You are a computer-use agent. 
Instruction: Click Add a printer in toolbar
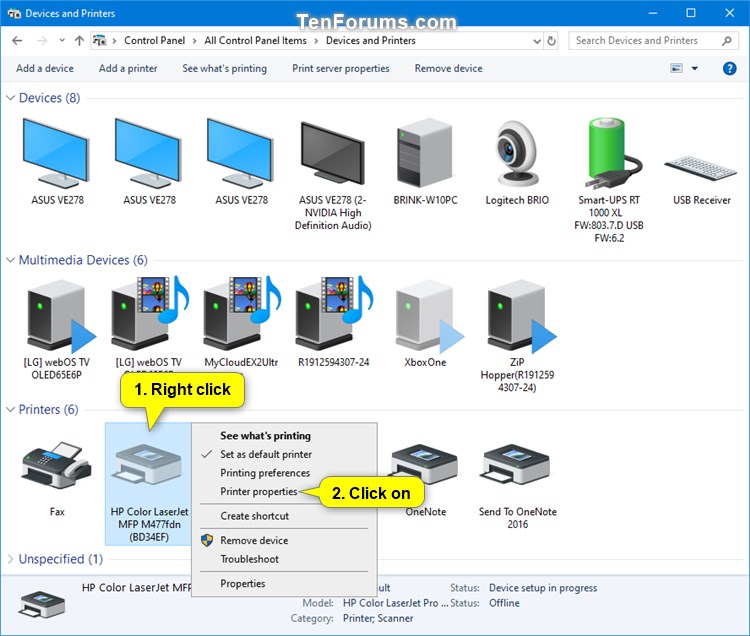coord(128,68)
